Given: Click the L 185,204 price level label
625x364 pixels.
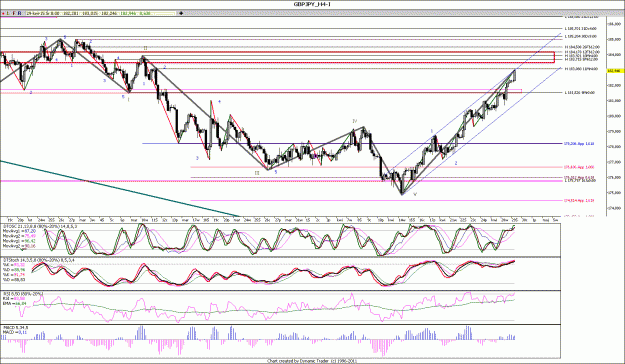Looking at the screenshot, I should [x=581, y=36].
